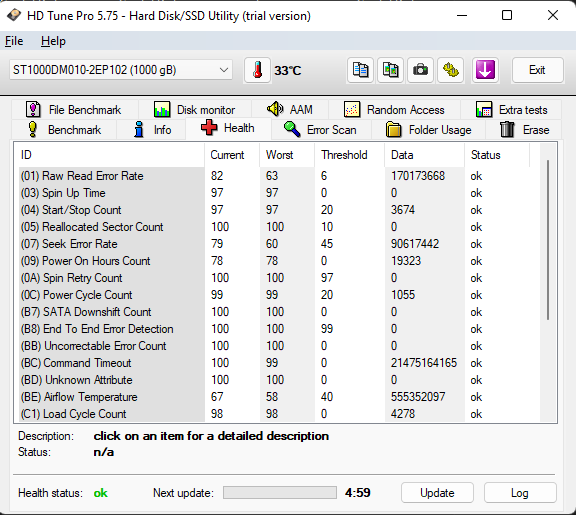Click the green Health status ok text
Image resolution: width=576 pixels, height=515 pixels.
tap(101, 493)
